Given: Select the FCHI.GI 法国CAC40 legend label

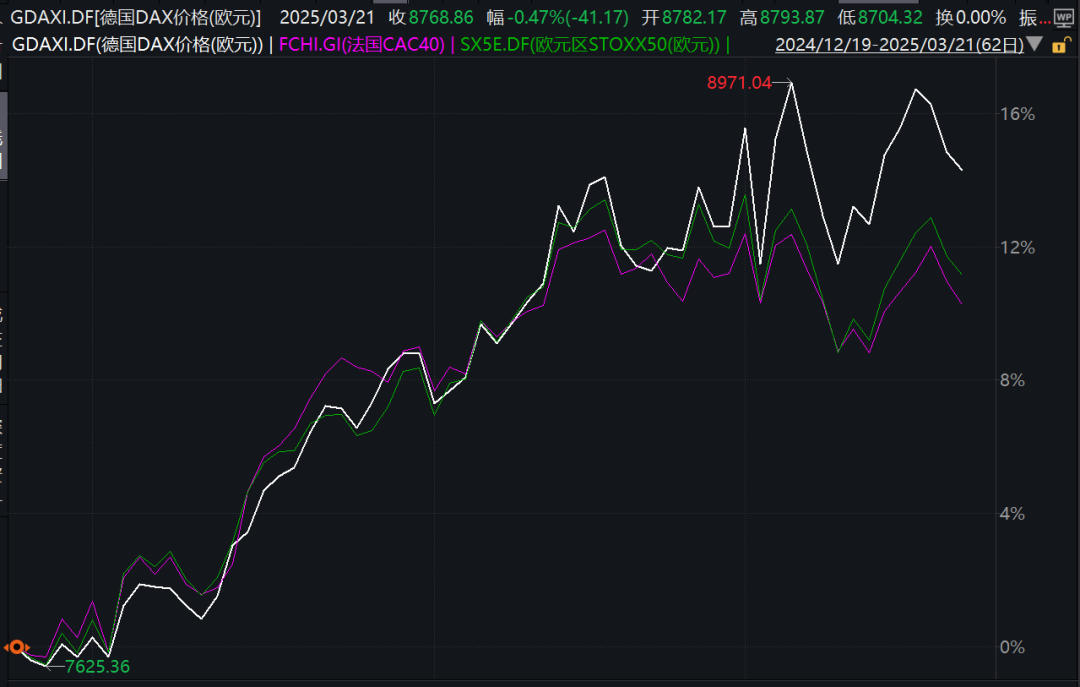Looking at the screenshot, I should (363, 45).
